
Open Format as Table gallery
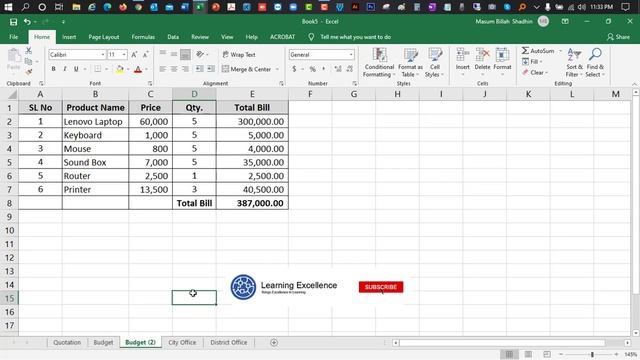[x=410, y=62]
